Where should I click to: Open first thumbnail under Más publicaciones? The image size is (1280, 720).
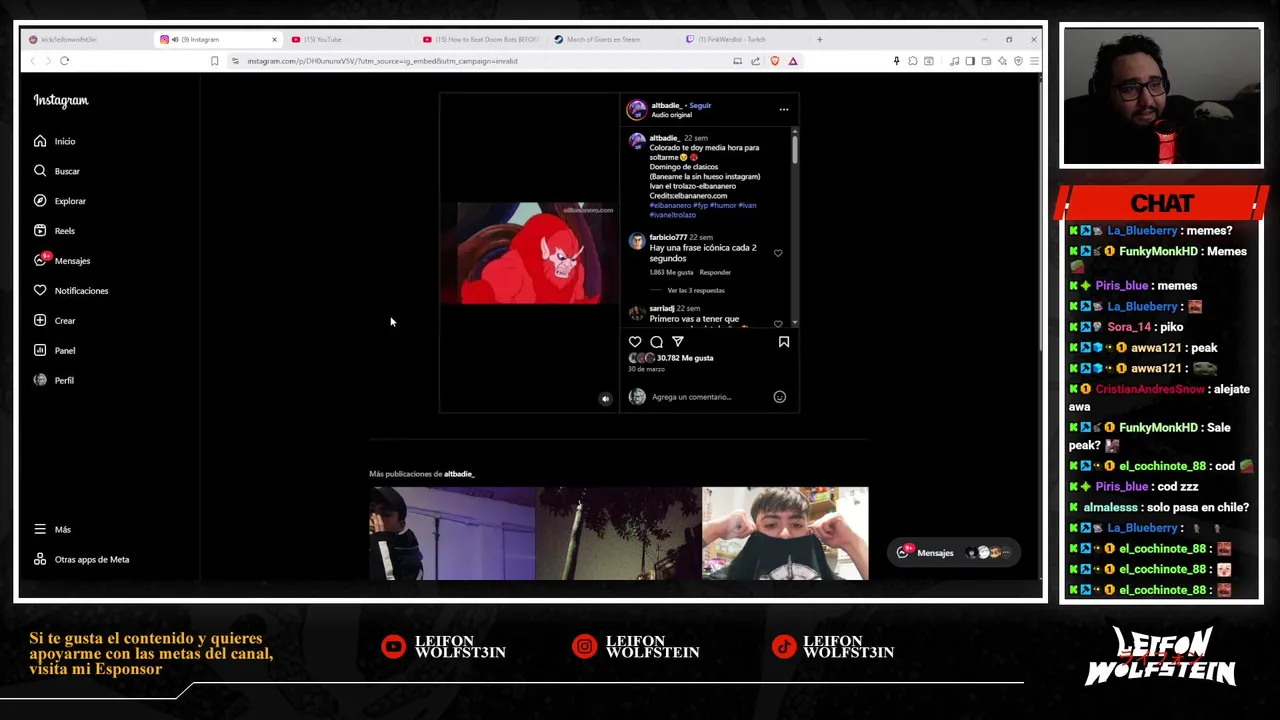click(452, 533)
